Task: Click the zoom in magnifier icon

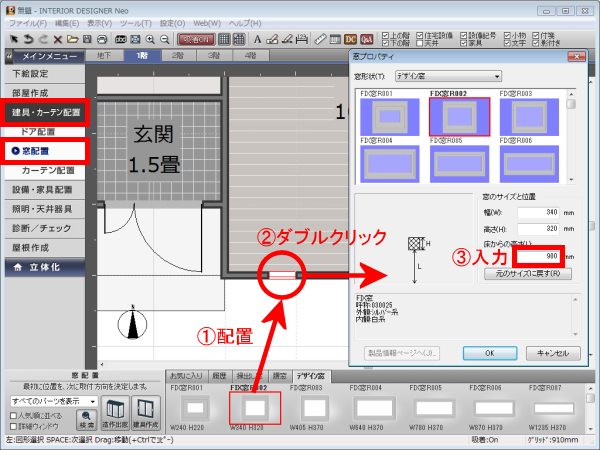Action: pyautogui.click(x=149, y=39)
